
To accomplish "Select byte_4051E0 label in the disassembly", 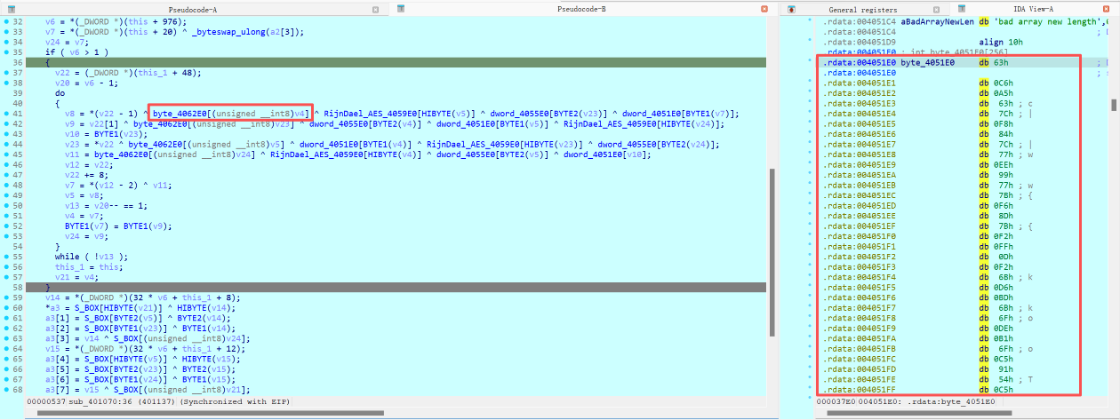I will 928,62.
